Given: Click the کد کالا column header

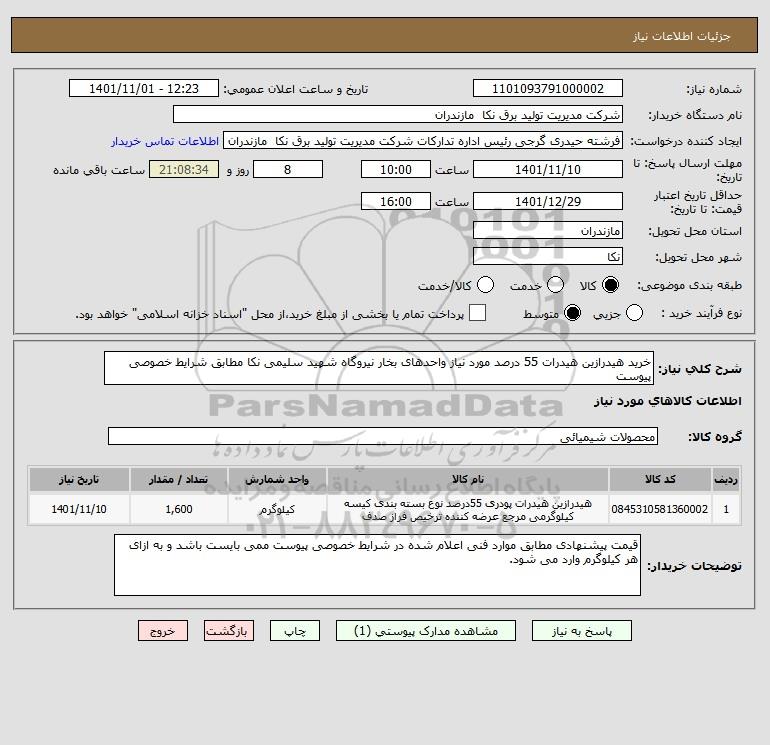Looking at the screenshot, I should tap(660, 479).
